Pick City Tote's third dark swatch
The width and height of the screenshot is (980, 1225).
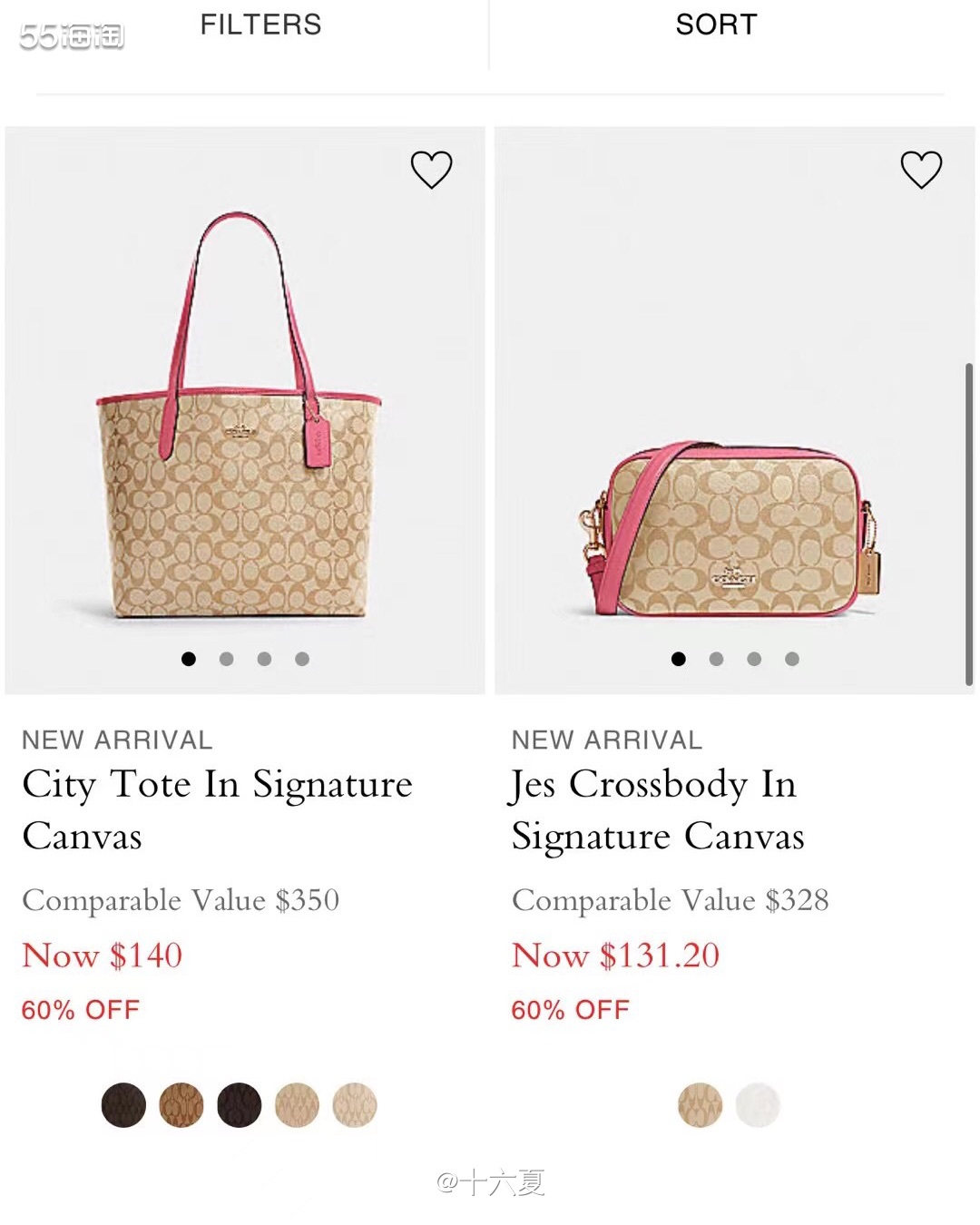(240, 1105)
